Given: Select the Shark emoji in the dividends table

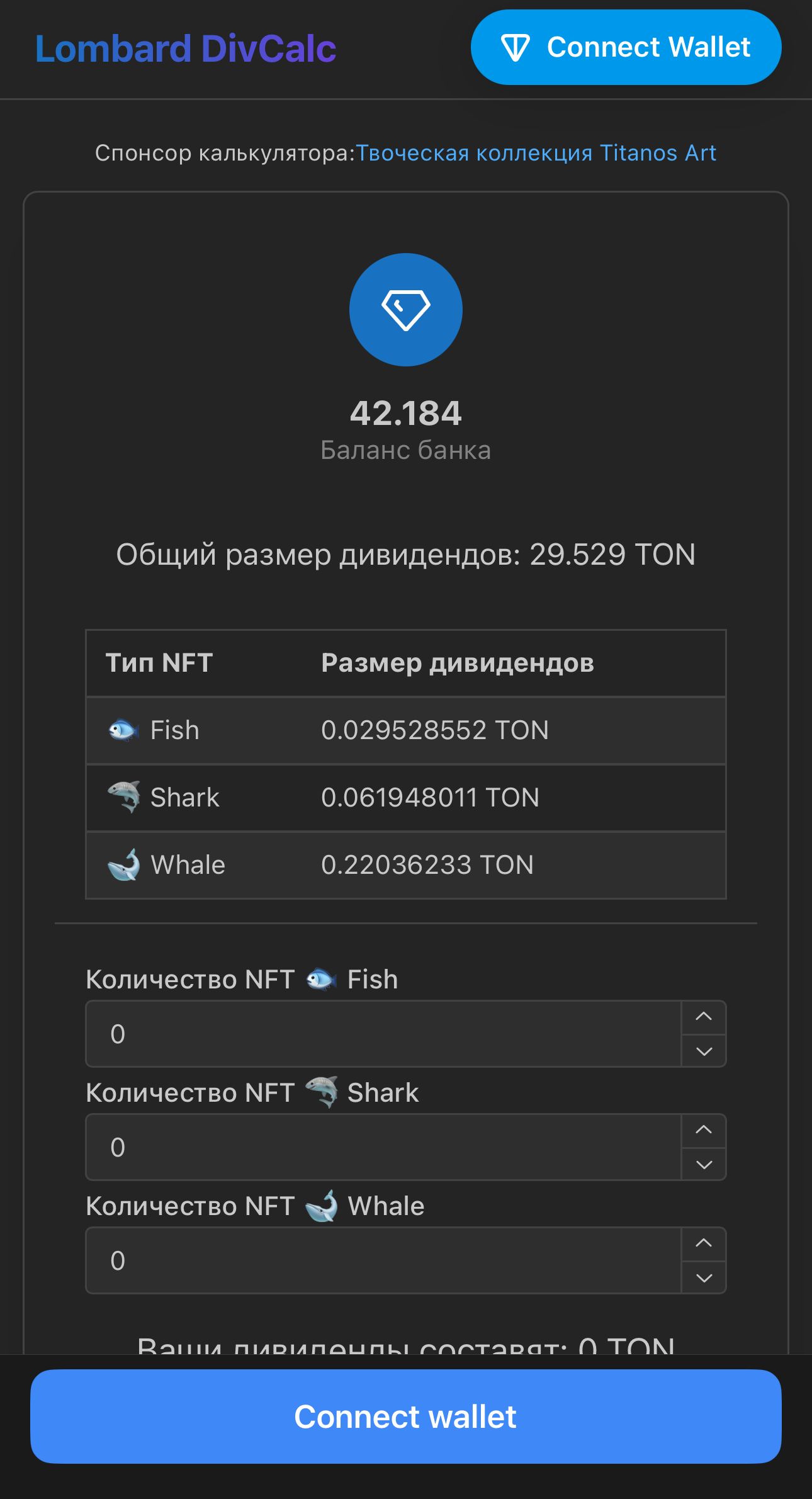Looking at the screenshot, I should [123, 797].
